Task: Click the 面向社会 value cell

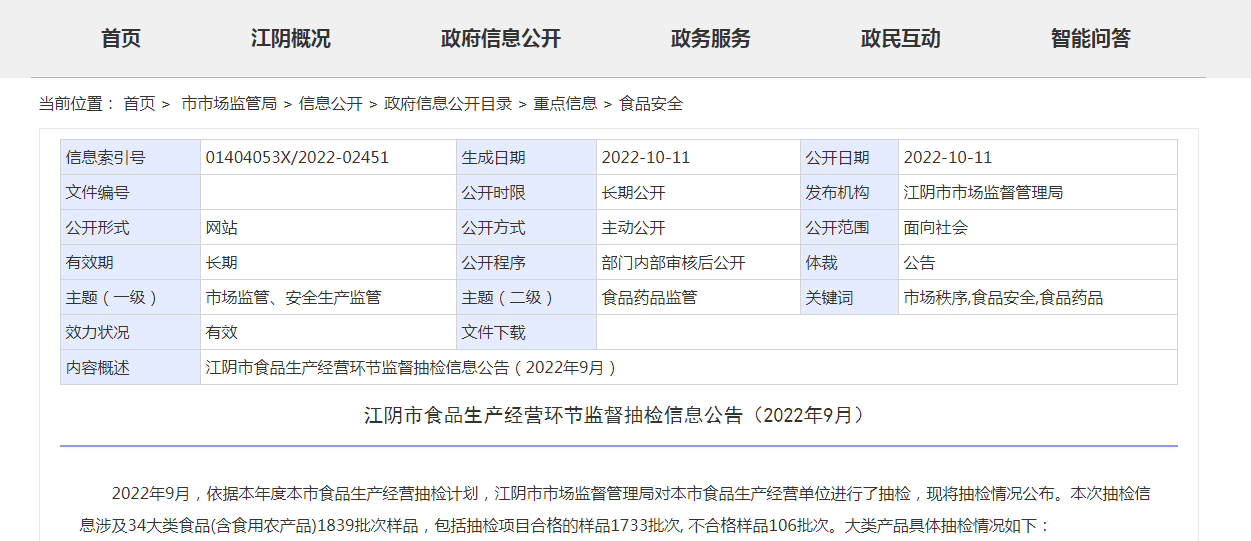Action: pos(1038,227)
